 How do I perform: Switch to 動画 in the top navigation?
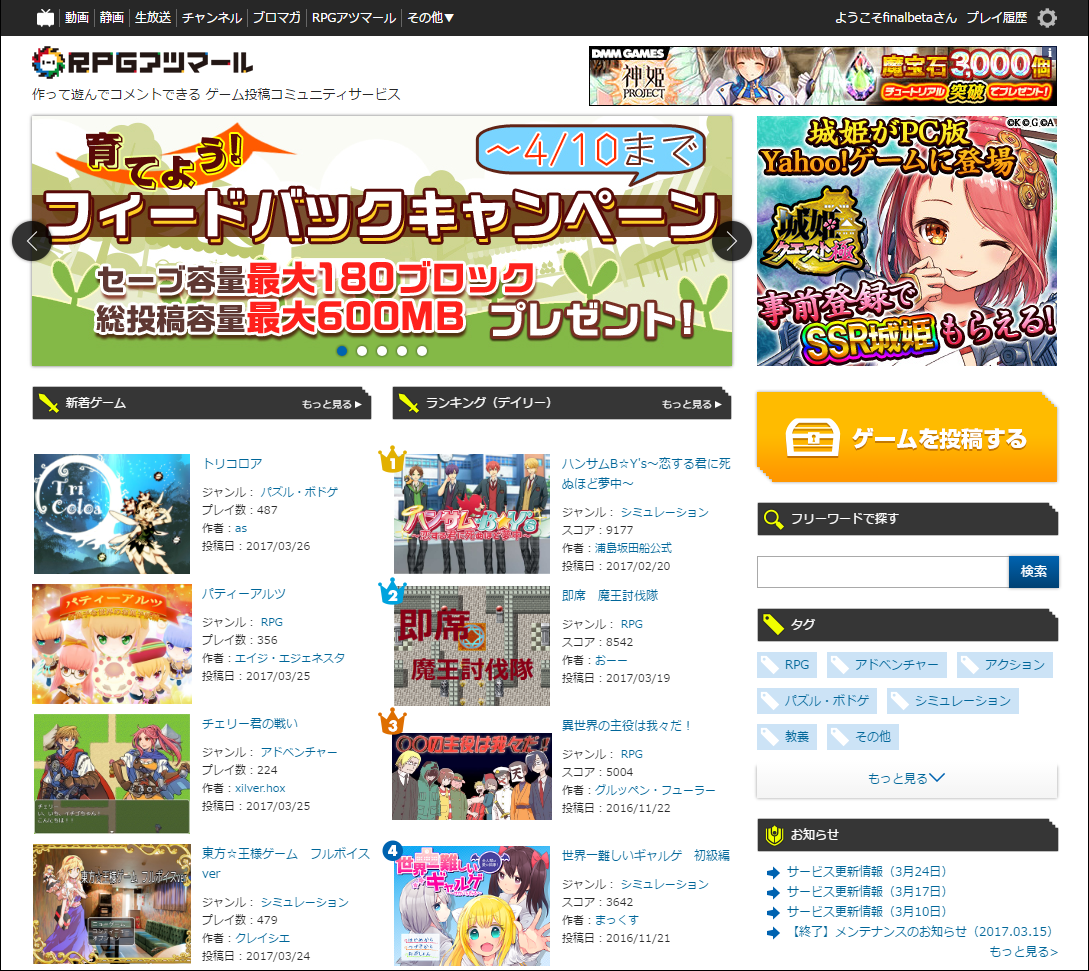(76, 17)
